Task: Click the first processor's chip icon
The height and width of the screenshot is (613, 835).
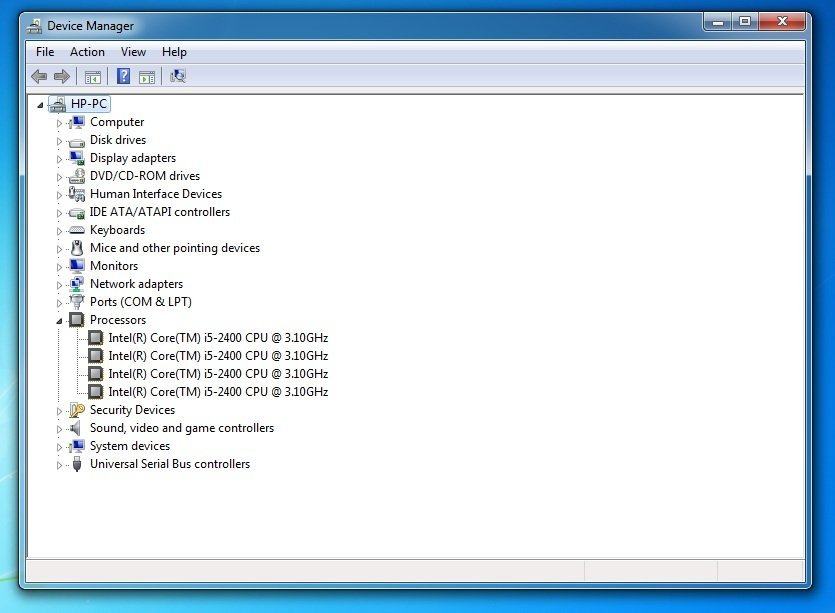Action: [x=95, y=338]
